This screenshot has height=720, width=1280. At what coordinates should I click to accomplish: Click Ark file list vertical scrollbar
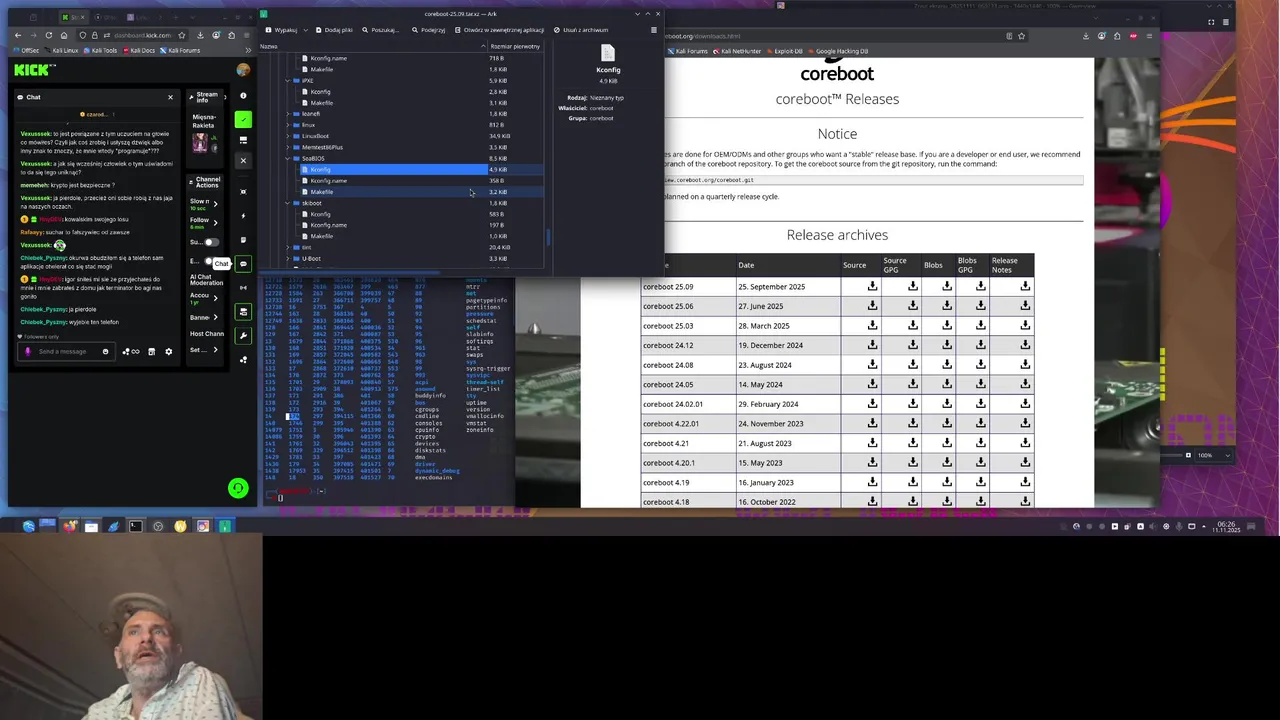pos(548,238)
